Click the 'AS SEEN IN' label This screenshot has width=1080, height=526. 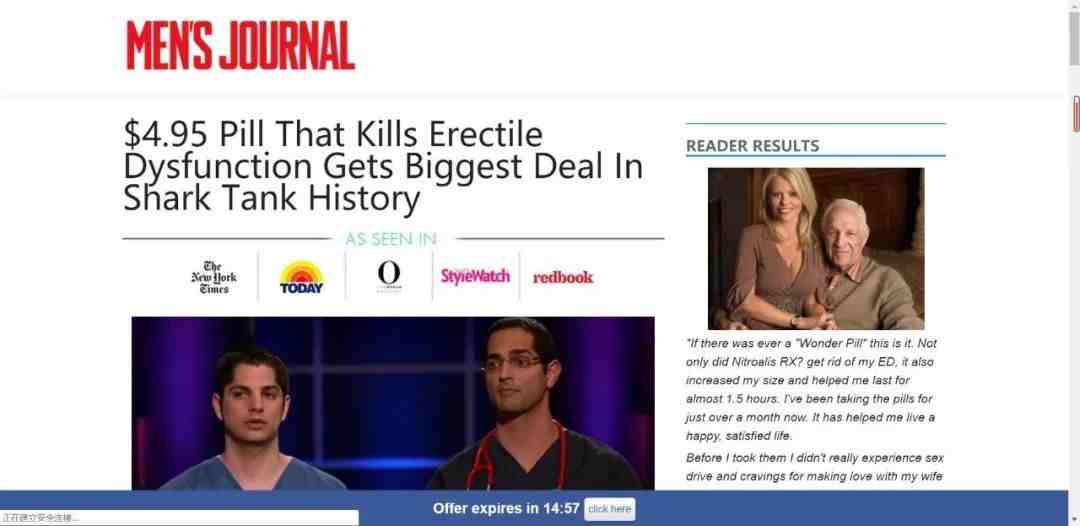point(391,239)
